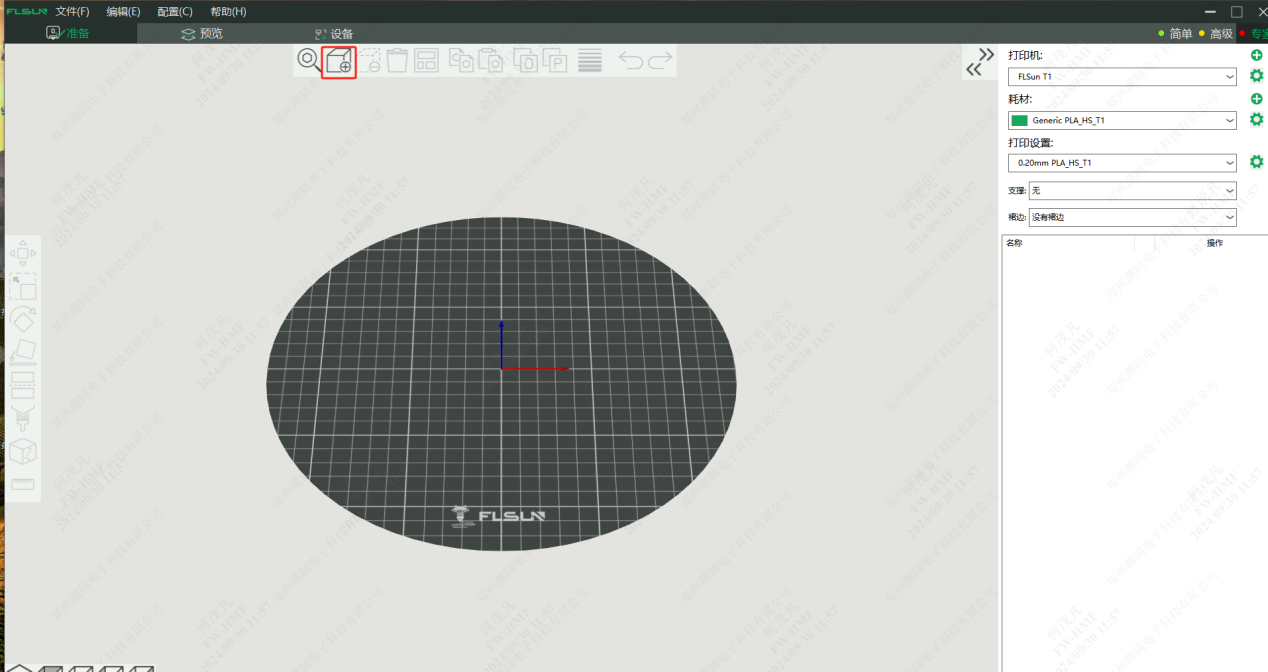Select the Rotate tool in left toolbar
The height and width of the screenshot is (672, 1268).
point(22,319)
